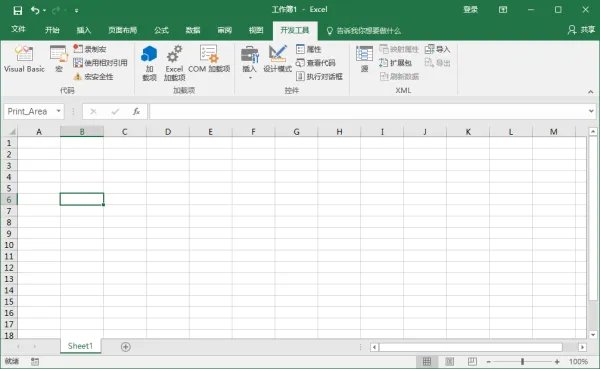Click the 100% zoom level
Screen dimensions: 600x369
point(578,362)
